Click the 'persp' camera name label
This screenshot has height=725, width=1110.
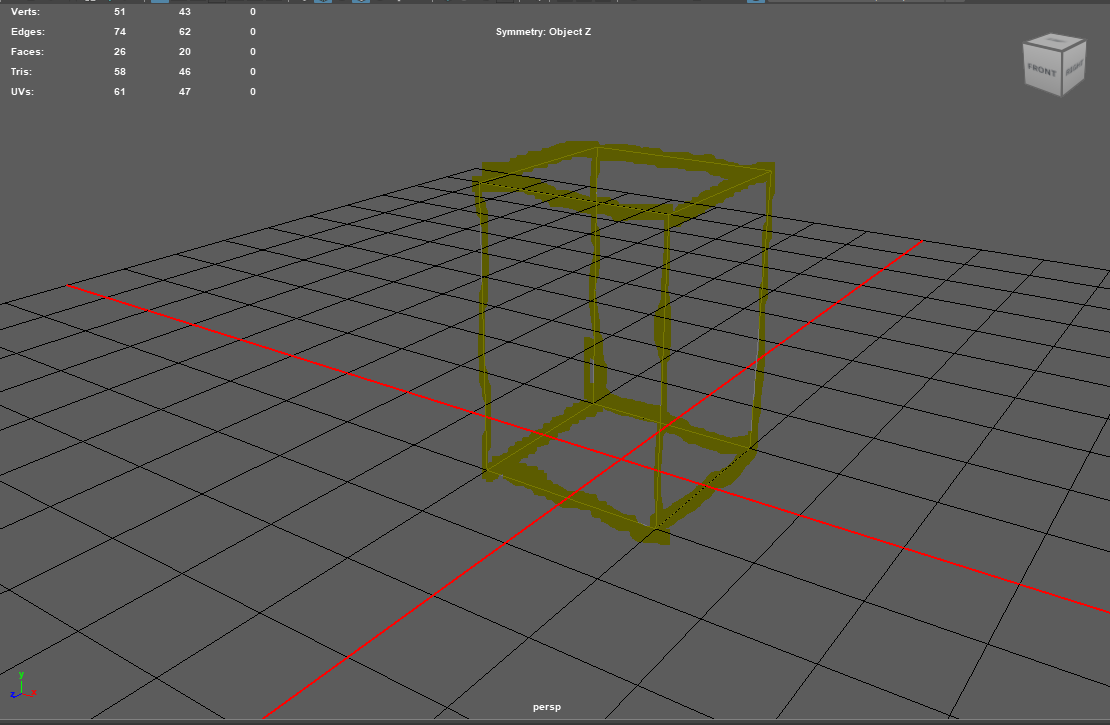[547, 707]
